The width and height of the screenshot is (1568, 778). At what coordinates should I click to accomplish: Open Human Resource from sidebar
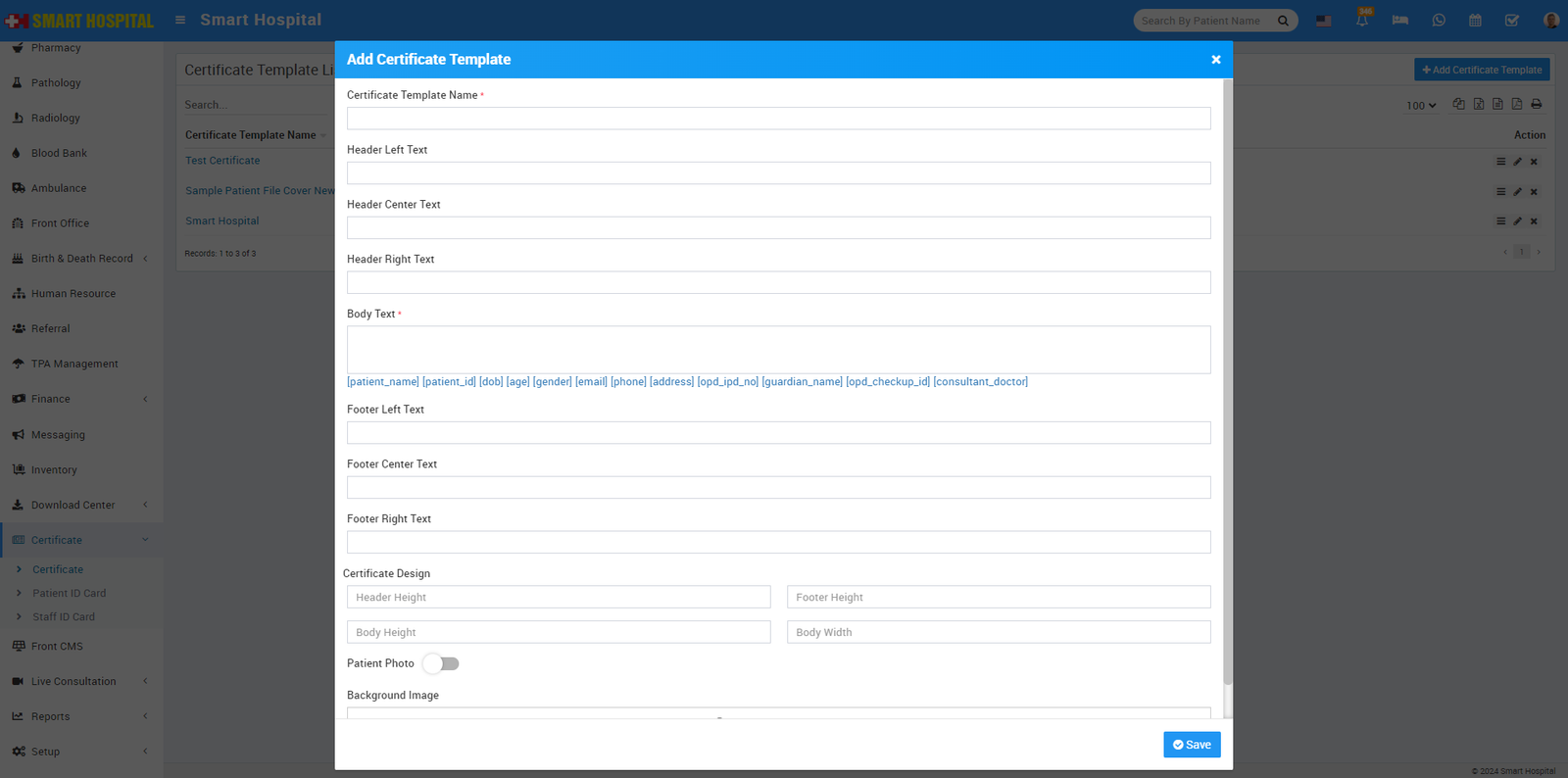(73, 293)
